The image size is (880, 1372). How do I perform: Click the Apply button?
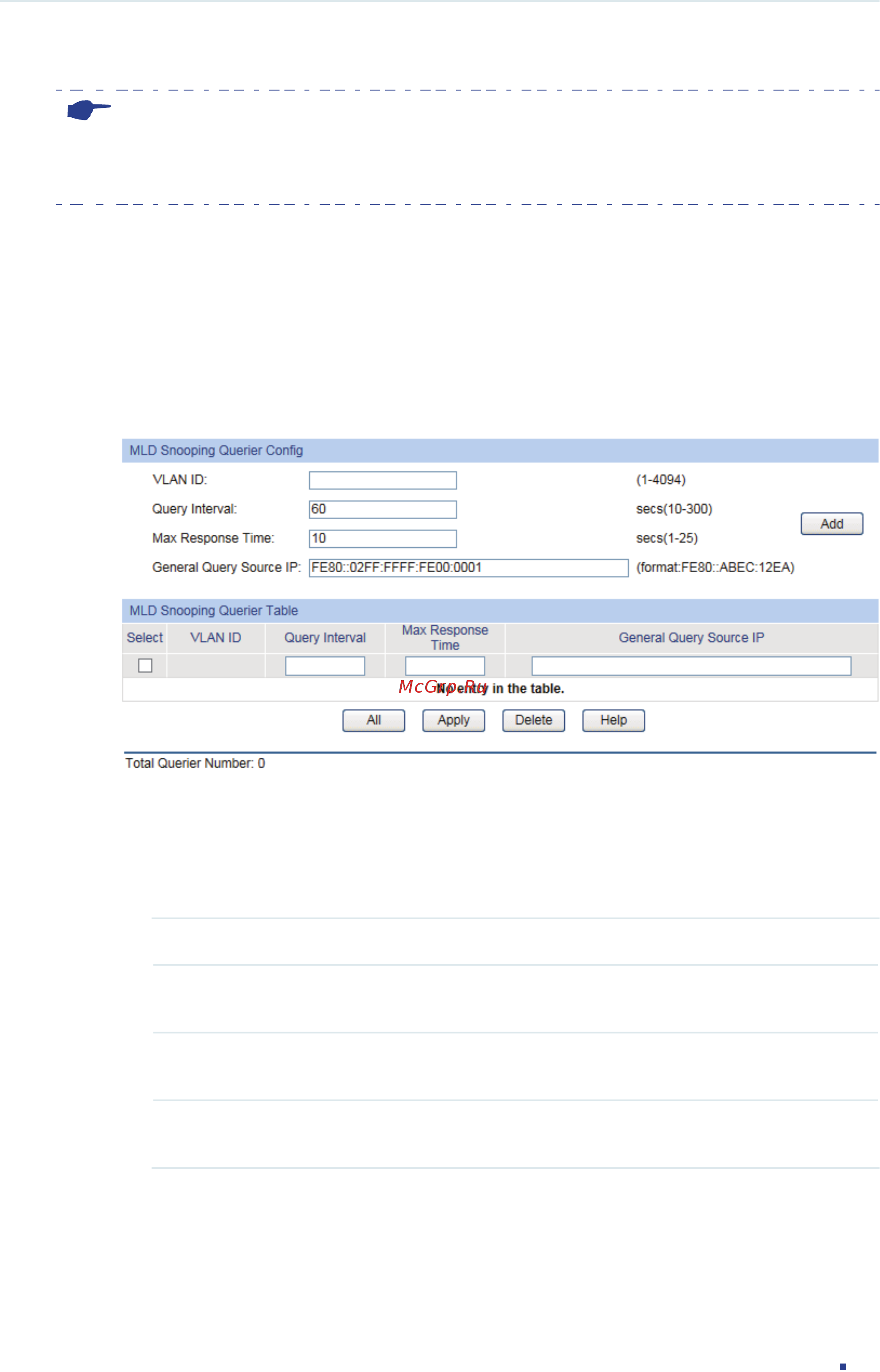454,720
